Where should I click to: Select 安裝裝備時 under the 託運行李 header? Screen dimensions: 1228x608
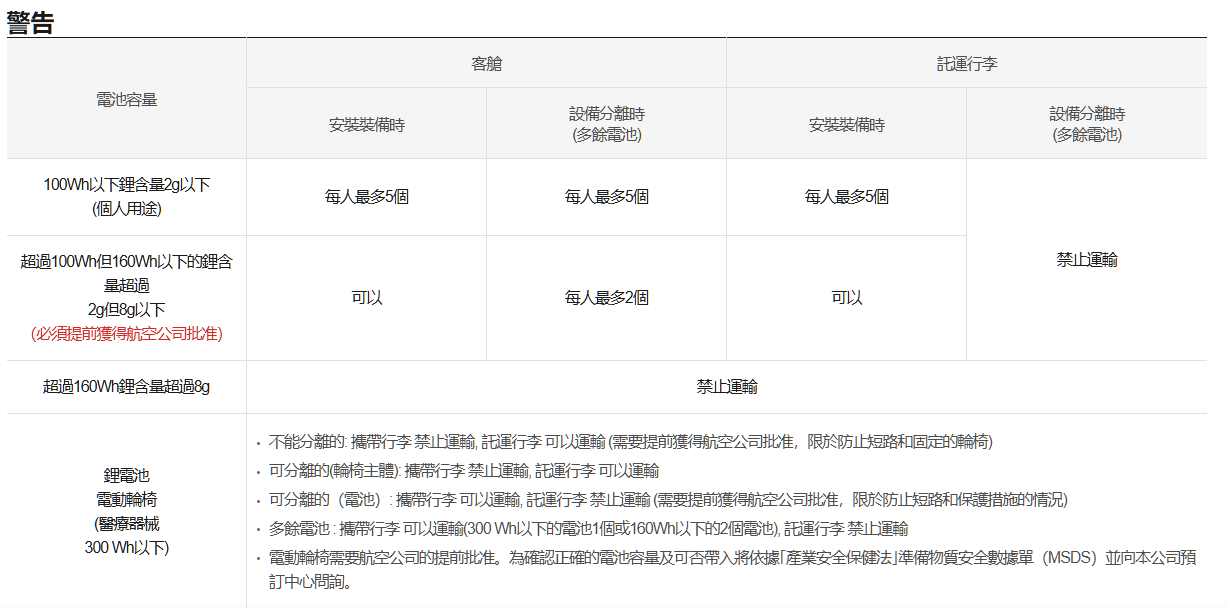[x=847, y=125]
